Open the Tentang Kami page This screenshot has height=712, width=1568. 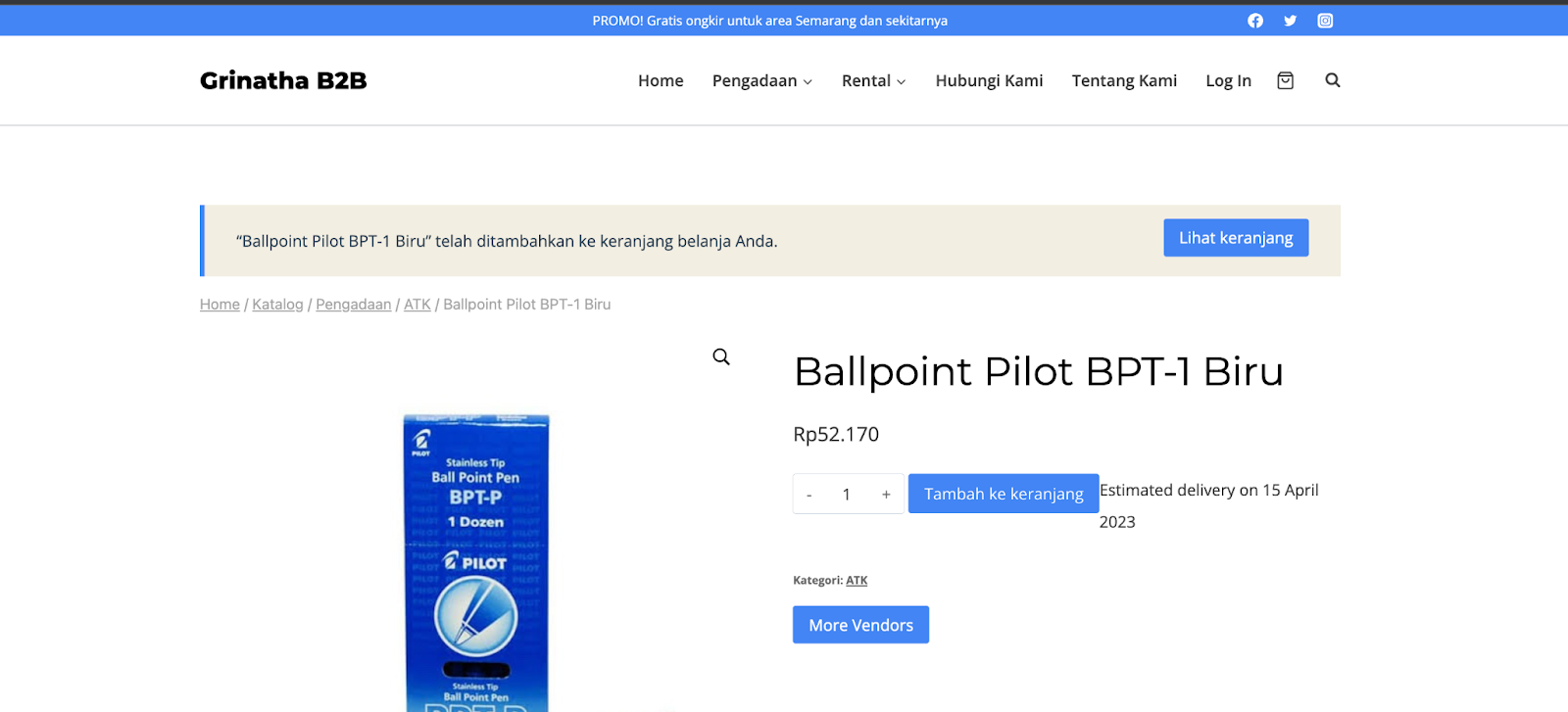[1124, 80]
